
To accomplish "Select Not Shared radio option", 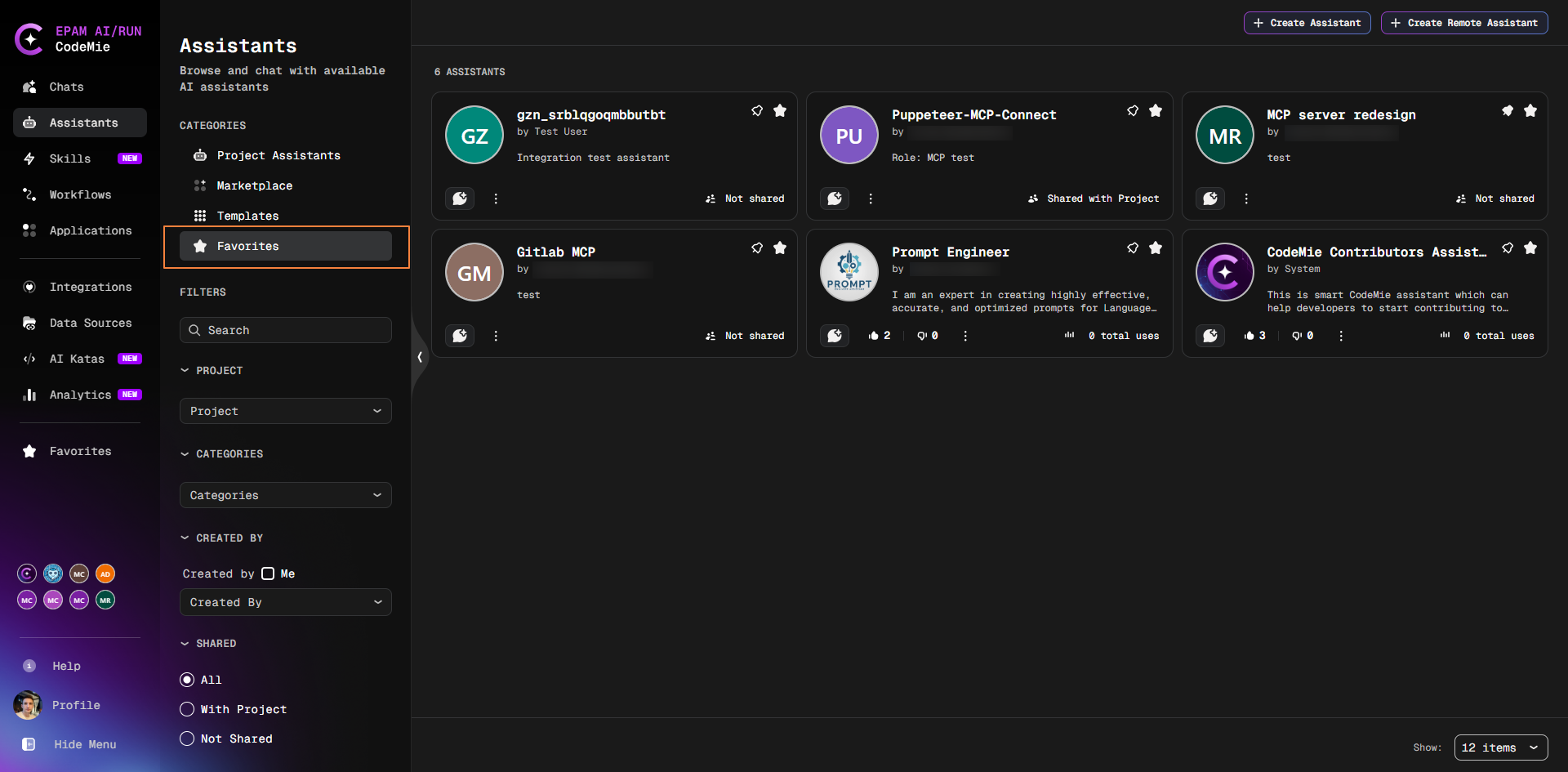I will (187, 739).
